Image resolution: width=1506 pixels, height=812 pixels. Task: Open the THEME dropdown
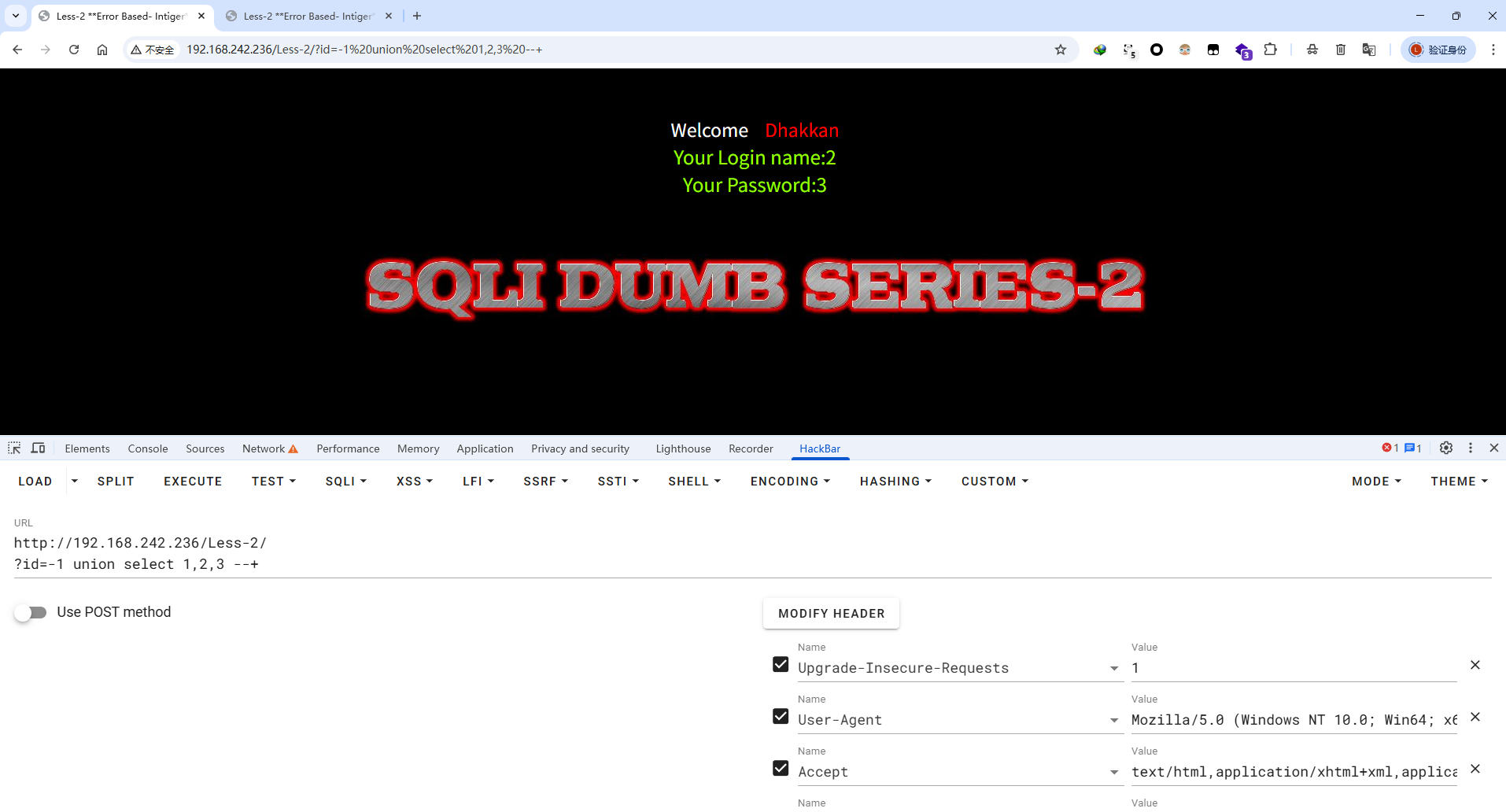point(1460,482)
